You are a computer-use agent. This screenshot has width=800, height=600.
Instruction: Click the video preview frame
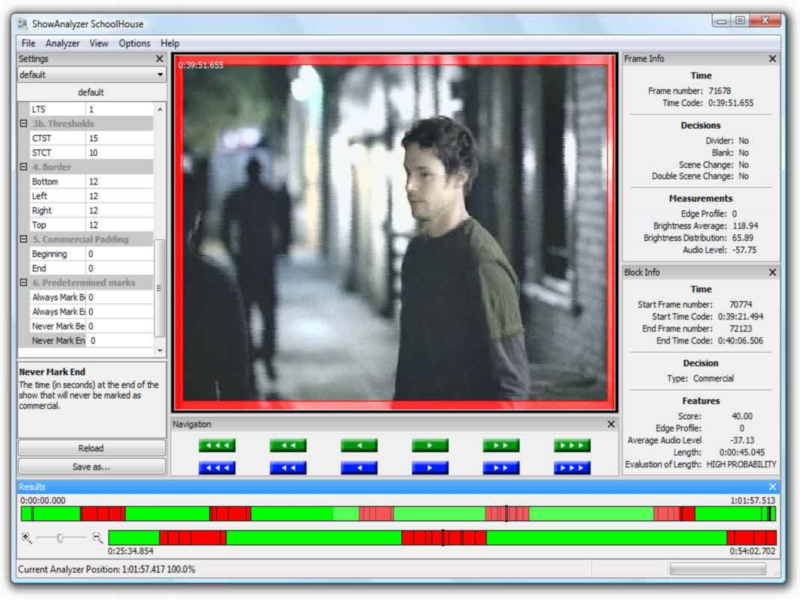tap(395, 233)
